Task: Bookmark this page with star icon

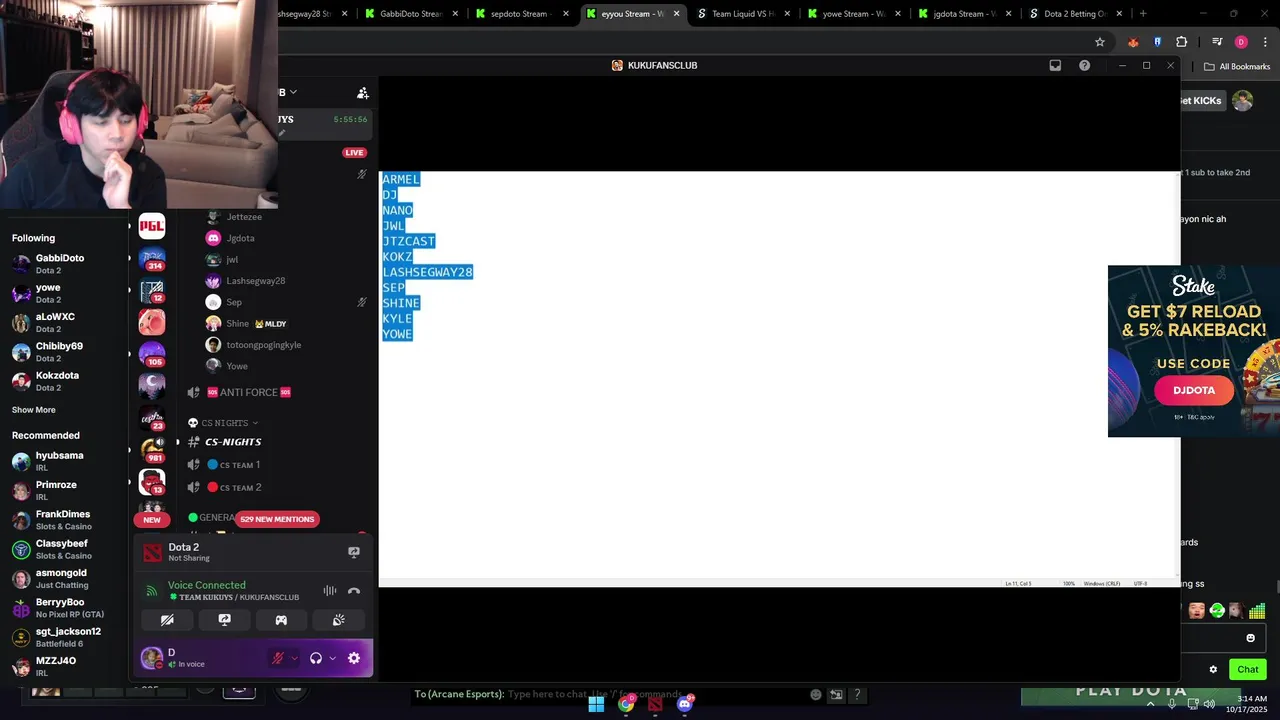Action: pyautogui.click(x=1100, y=42)
